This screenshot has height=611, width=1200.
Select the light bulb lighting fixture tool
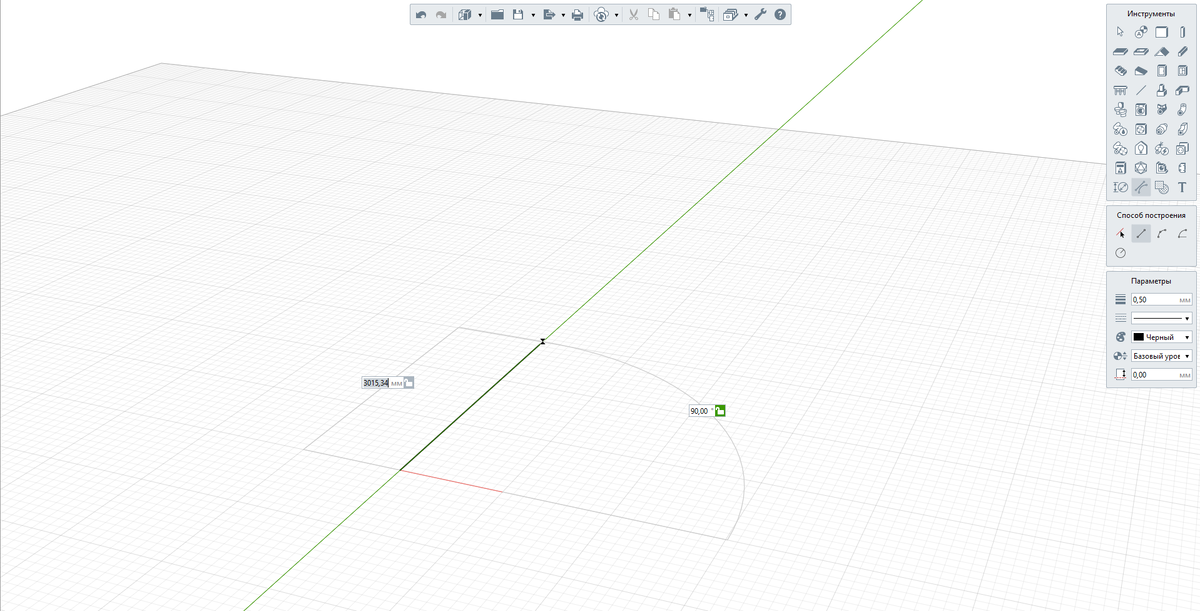point(1141,148)
